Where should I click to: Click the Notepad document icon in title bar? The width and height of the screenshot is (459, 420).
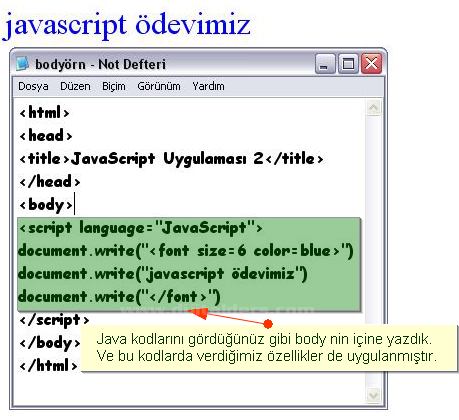[22, 64]
